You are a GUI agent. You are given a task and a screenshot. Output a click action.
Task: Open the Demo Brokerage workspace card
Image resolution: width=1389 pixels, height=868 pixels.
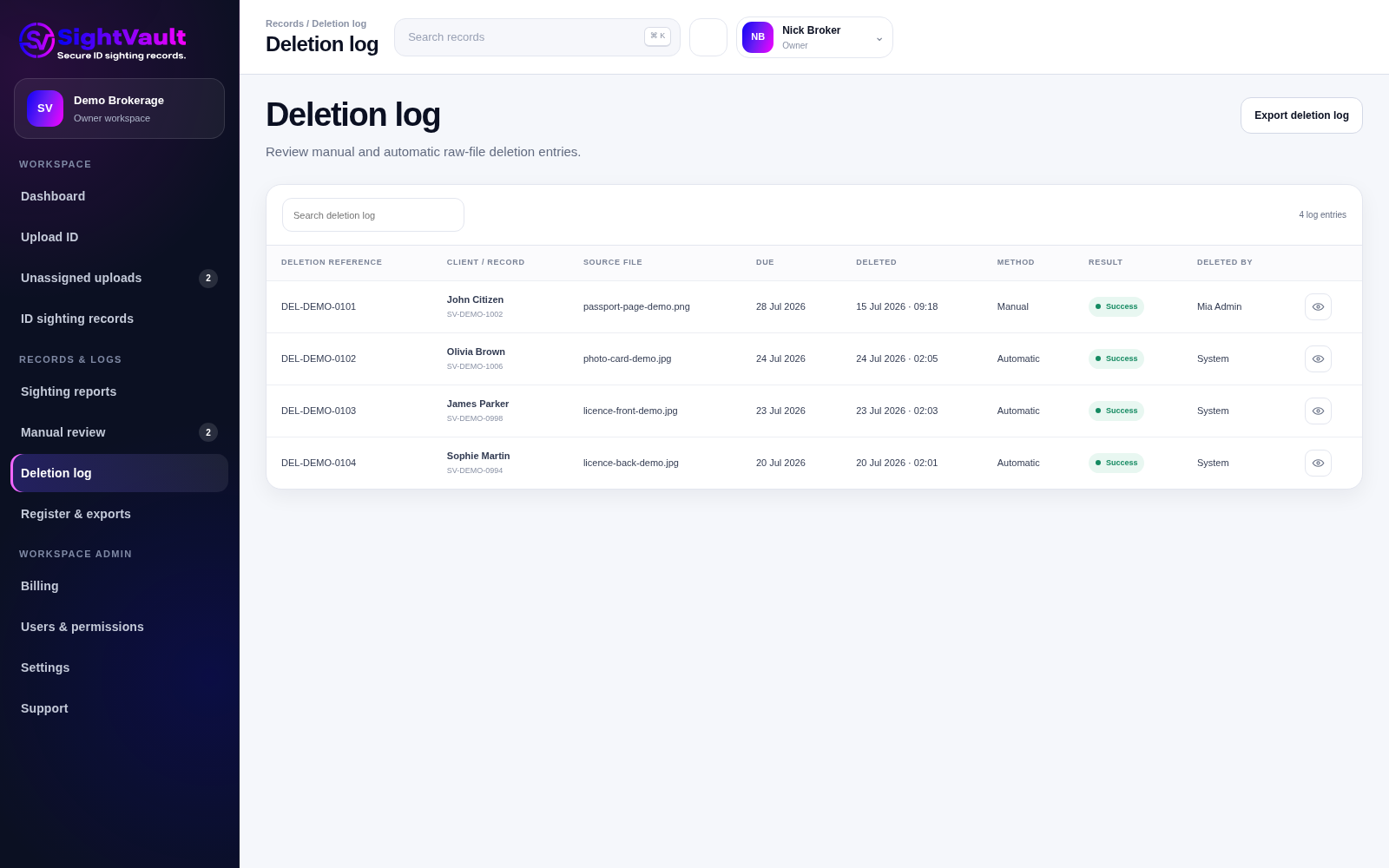pyautogui.click(x=119, y=108)
